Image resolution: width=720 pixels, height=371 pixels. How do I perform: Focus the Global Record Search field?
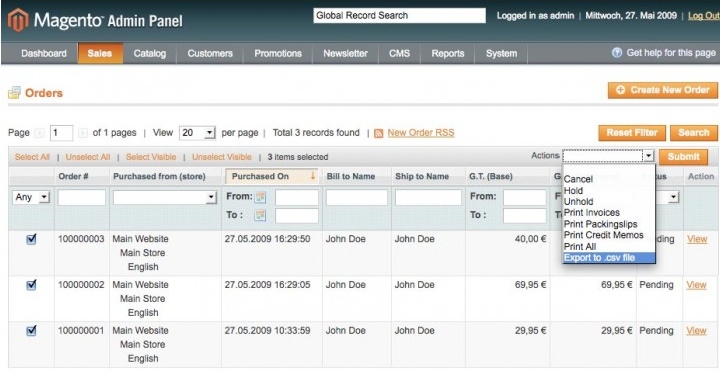[x=399, y=16]
